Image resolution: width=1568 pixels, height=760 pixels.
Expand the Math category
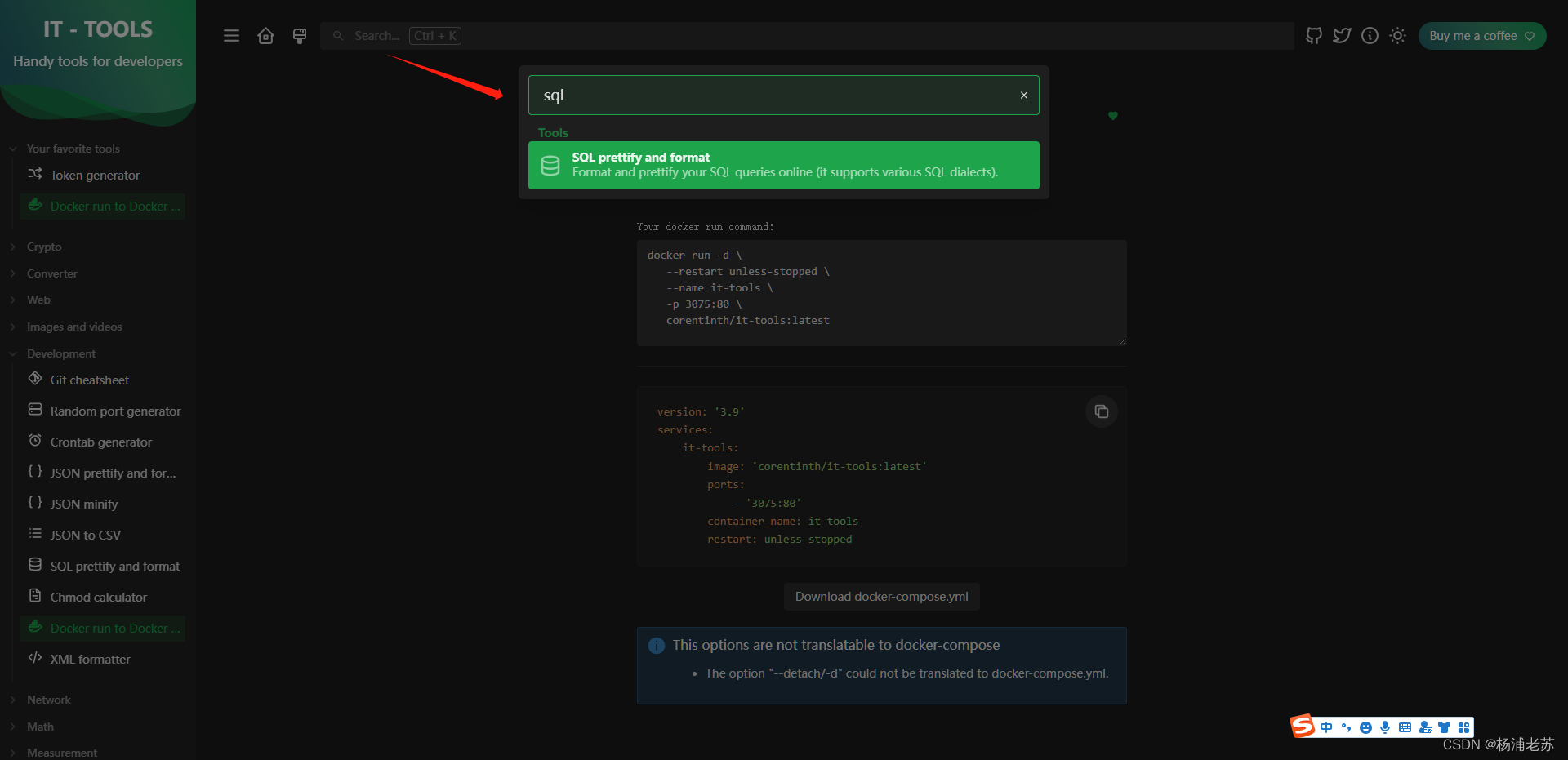[x=40, y=727]
